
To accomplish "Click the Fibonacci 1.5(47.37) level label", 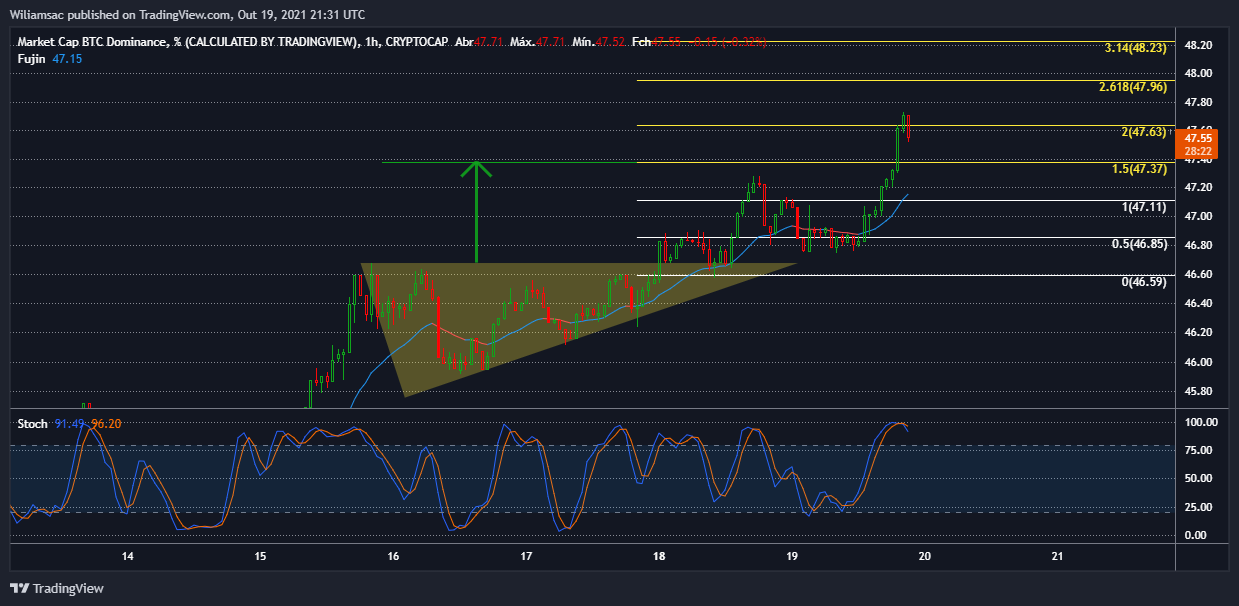I will point(1139,169).
